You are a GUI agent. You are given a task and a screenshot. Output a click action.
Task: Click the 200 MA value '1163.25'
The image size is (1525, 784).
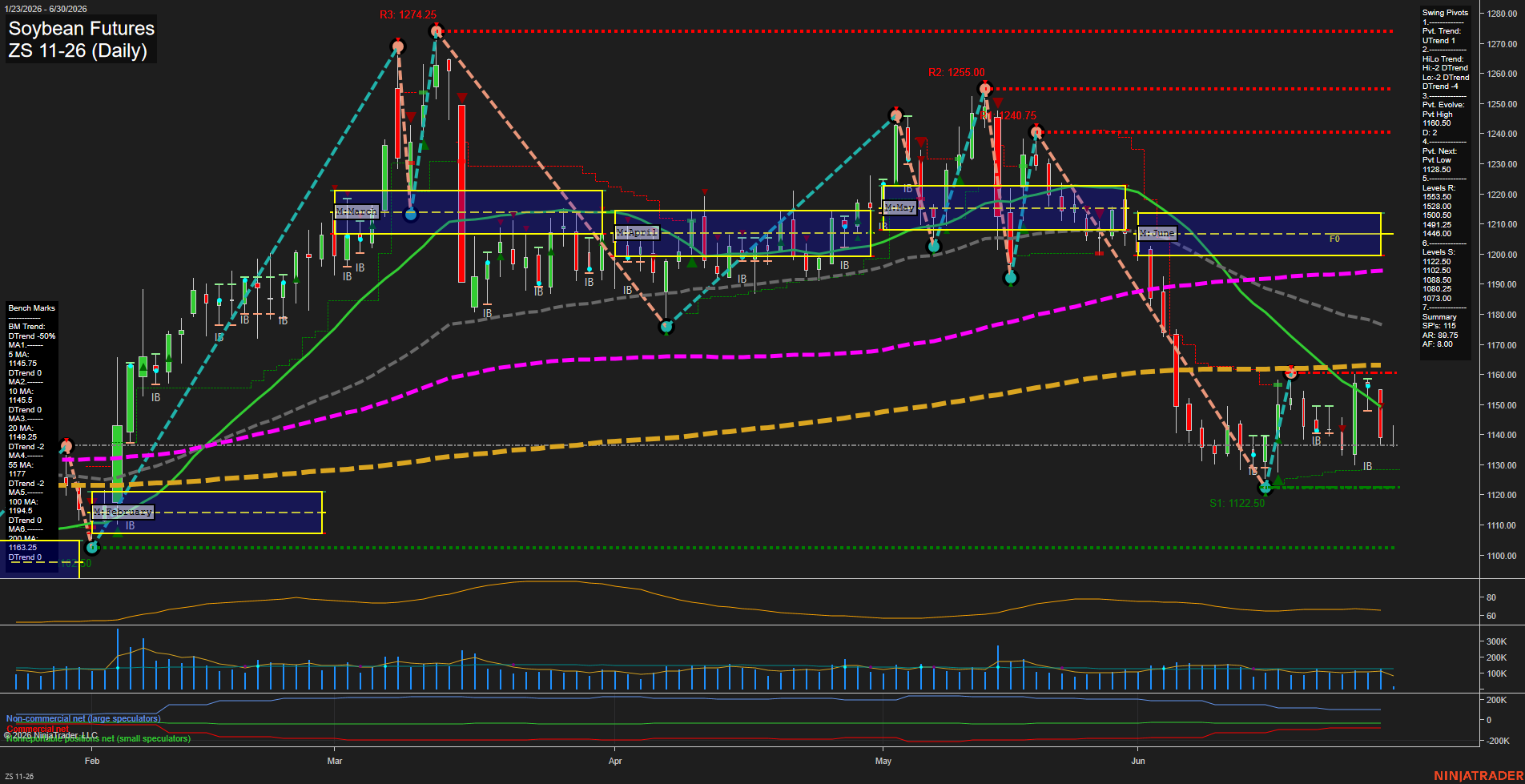click(x=22, y=548)
